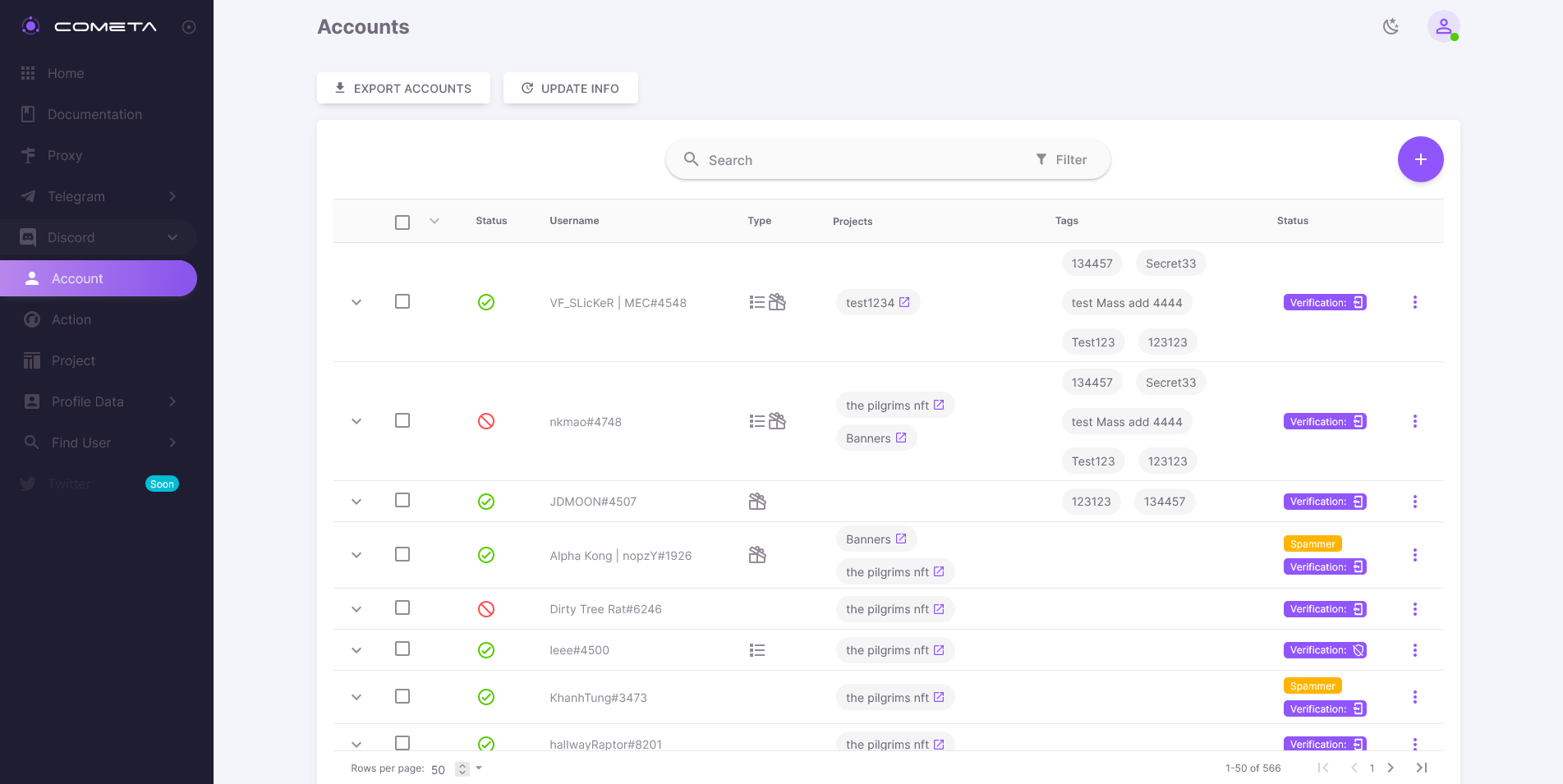Select checkbox for Alpha Kong | nopzY#1926
This screenshot has width=1563, height=784.
[402, 554]
